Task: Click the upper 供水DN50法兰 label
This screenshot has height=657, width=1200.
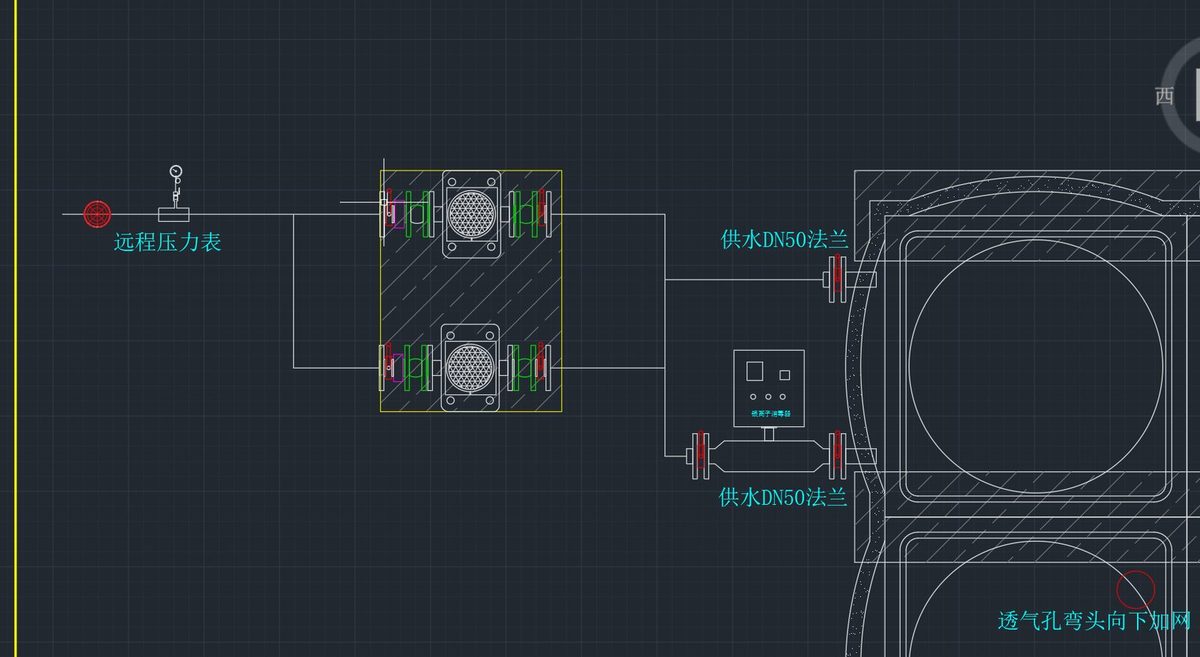Action: click(784, 239)
